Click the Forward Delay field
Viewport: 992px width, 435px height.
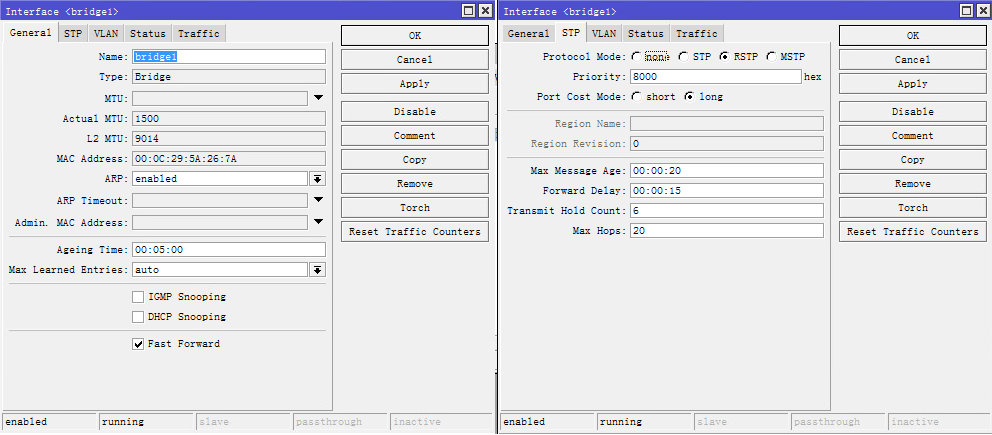coord(726,191)
